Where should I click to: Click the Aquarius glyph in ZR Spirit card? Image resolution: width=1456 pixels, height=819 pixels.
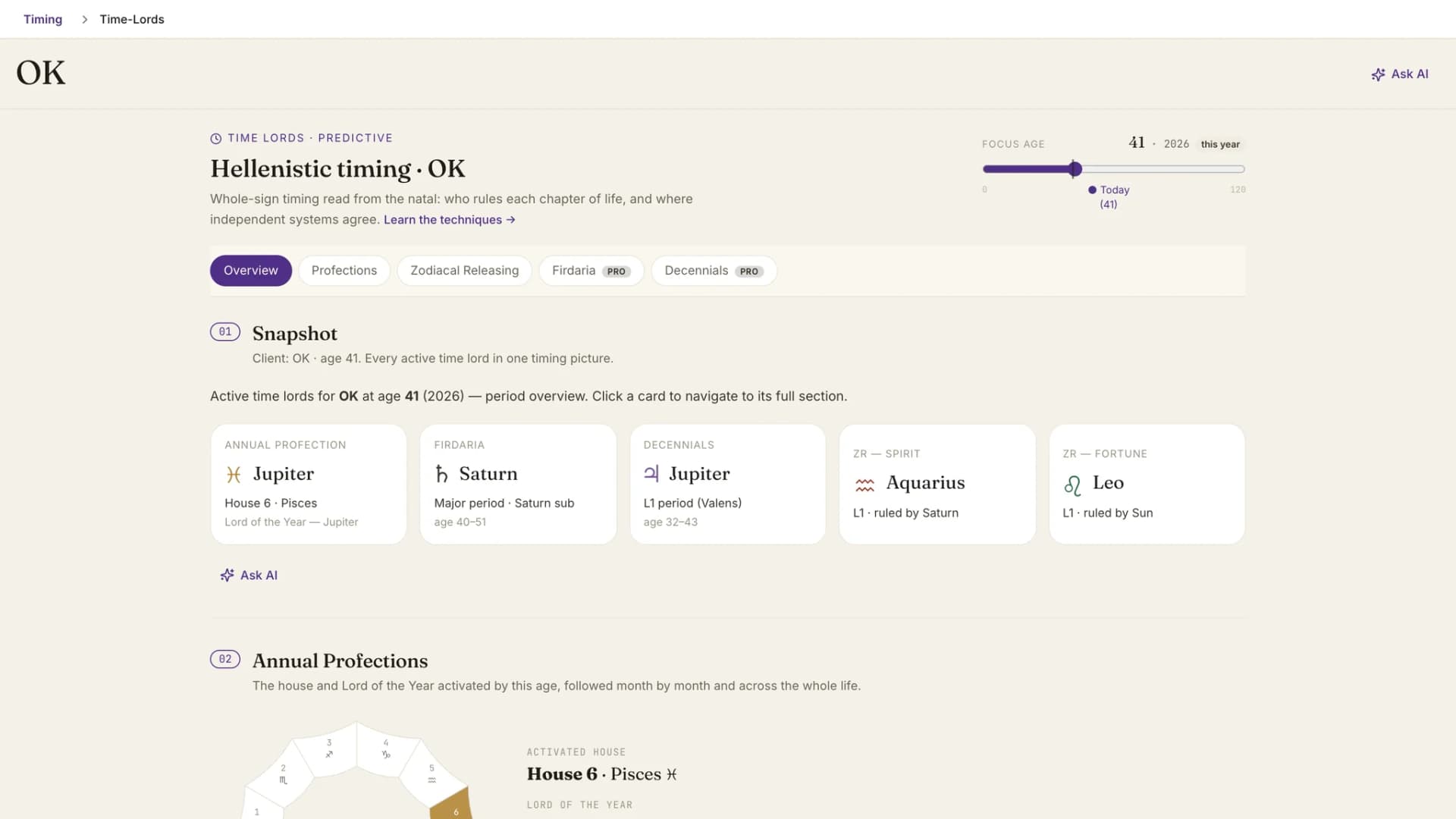click(x=864, y=485)
